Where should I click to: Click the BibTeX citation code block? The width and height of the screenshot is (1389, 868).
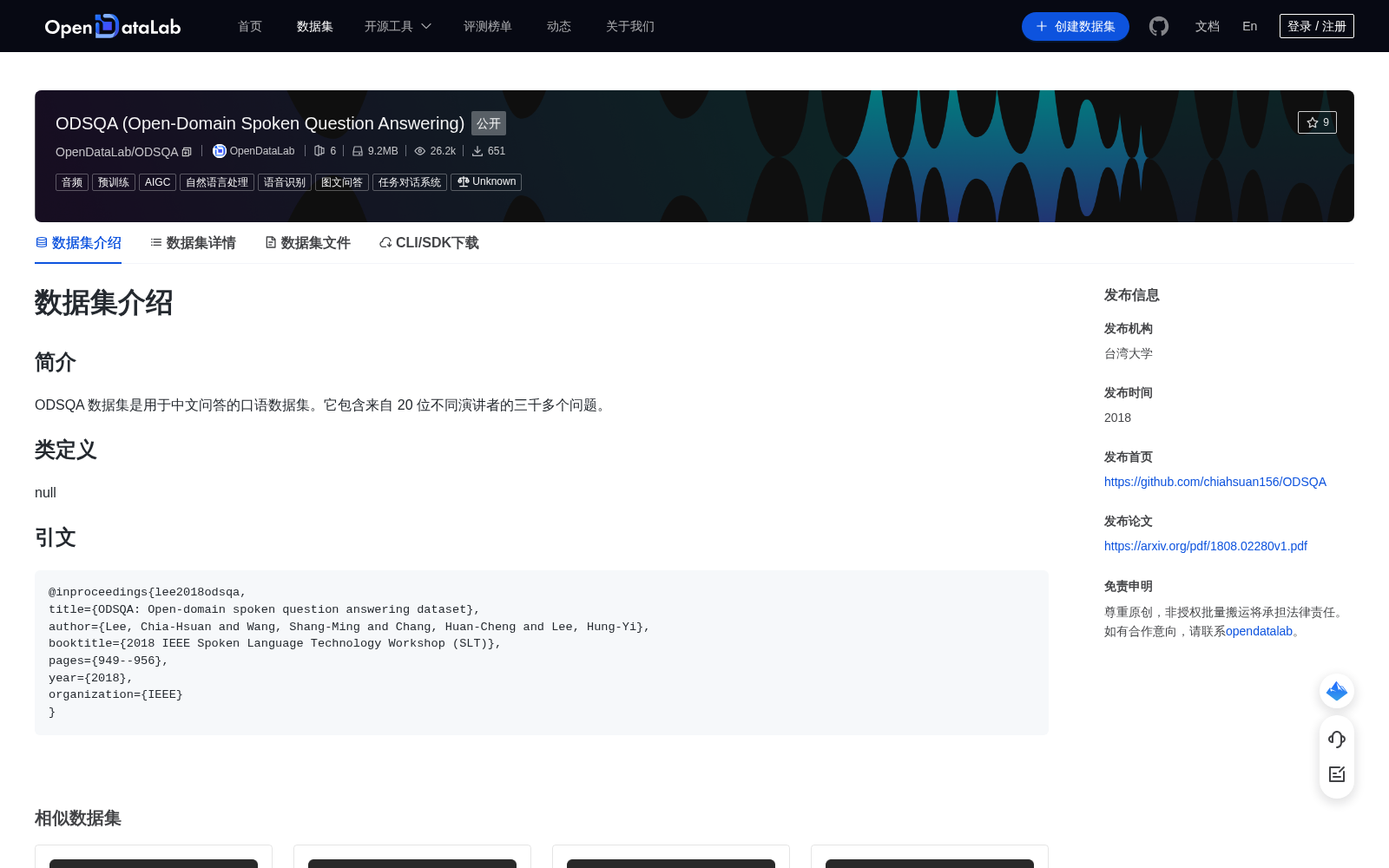[x=542, y=653]
